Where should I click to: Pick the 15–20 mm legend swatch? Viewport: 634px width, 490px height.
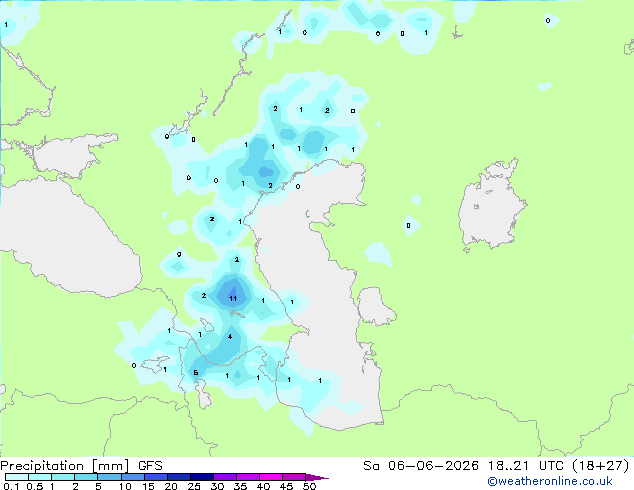(x=156, y=477)
